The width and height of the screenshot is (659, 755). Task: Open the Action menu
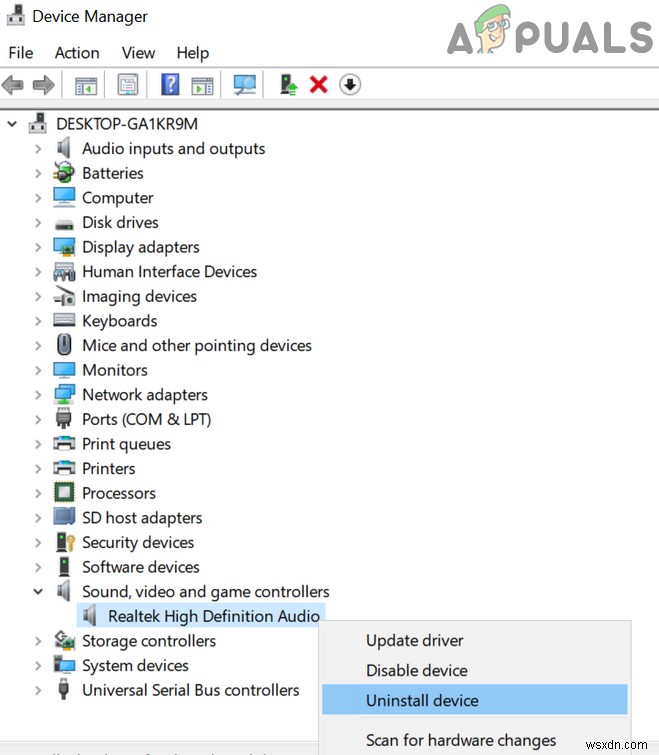(77, 52)
